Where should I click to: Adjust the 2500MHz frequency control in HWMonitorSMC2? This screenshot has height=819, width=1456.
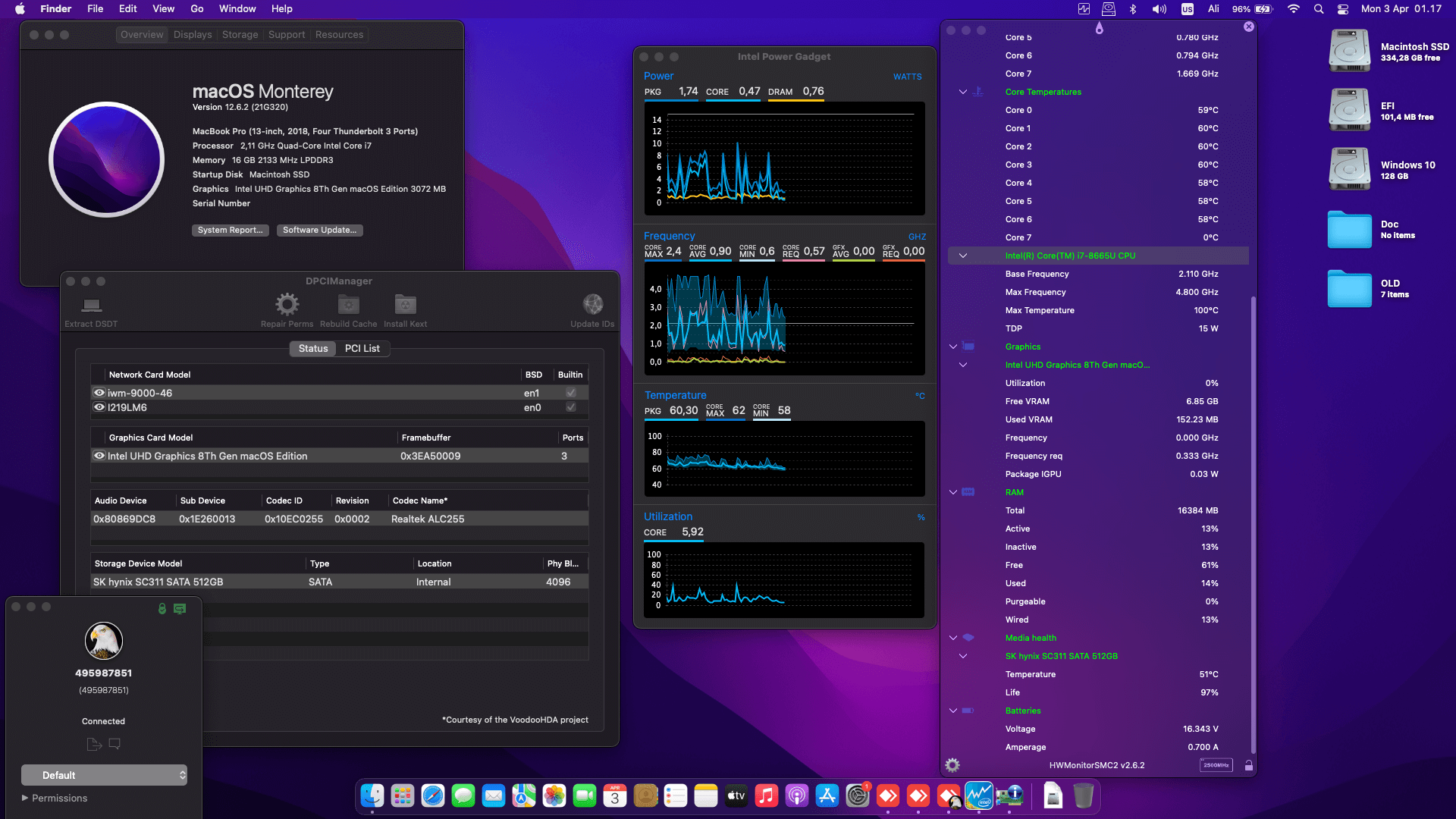click(1216, 765)
